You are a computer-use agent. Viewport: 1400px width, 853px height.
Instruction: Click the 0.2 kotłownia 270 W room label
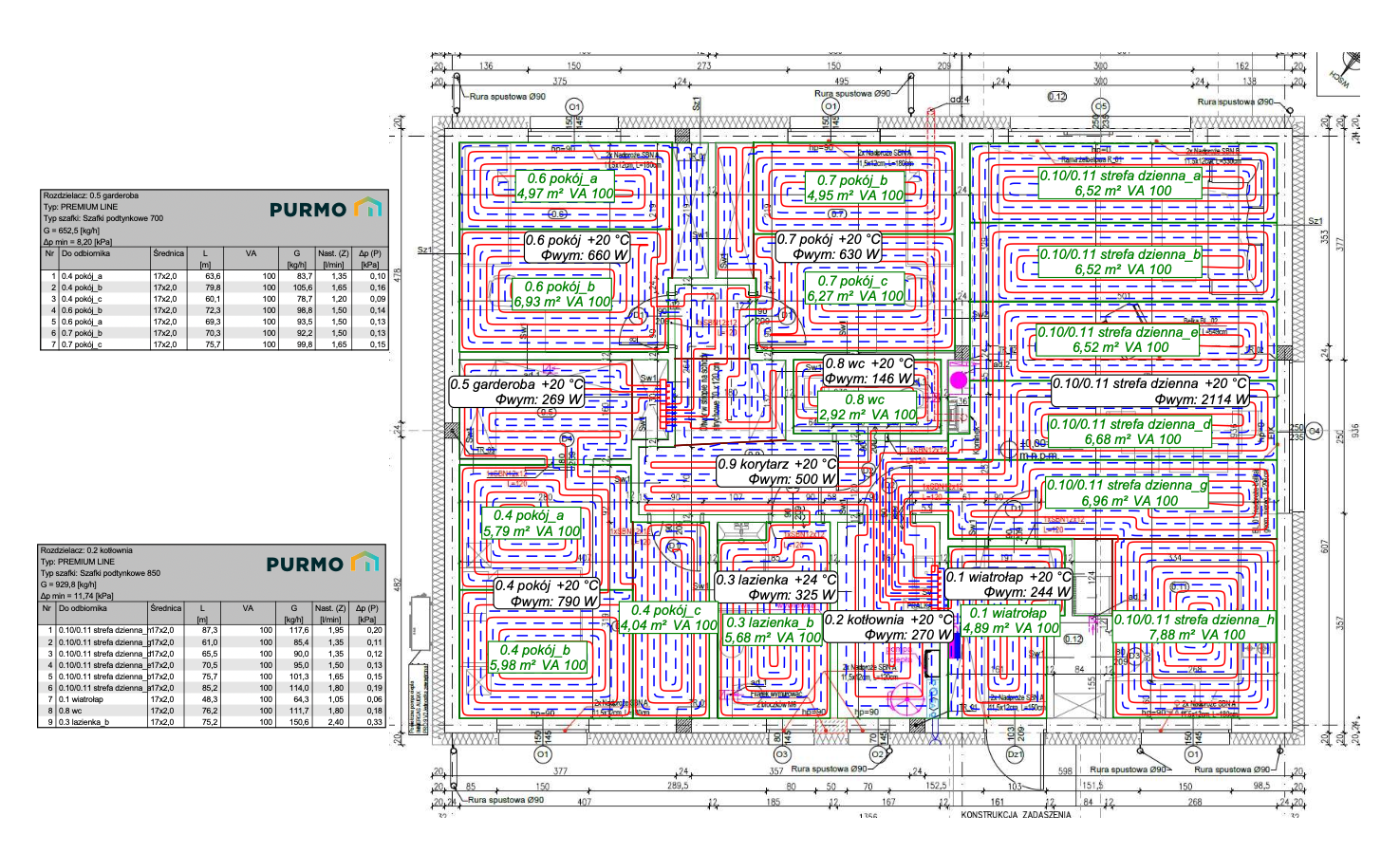tap(887, 627)
